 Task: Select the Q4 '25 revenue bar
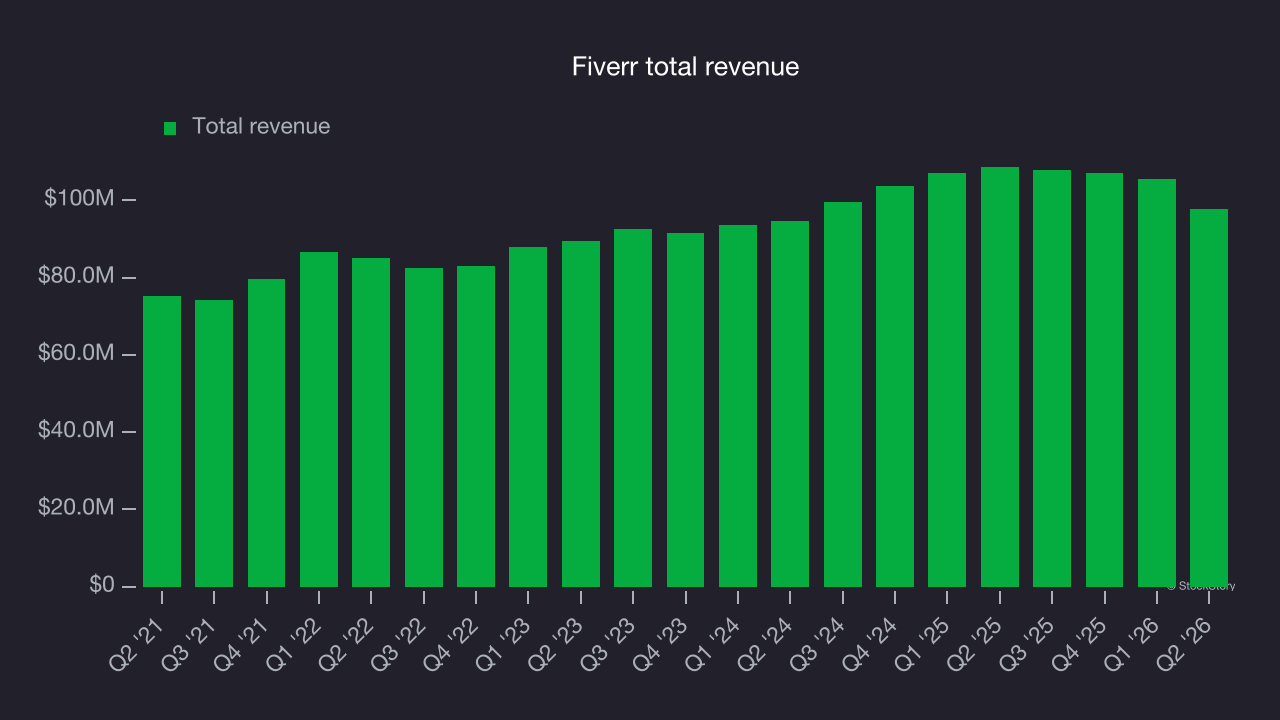pyautogui.click(x=1105, y=380)
